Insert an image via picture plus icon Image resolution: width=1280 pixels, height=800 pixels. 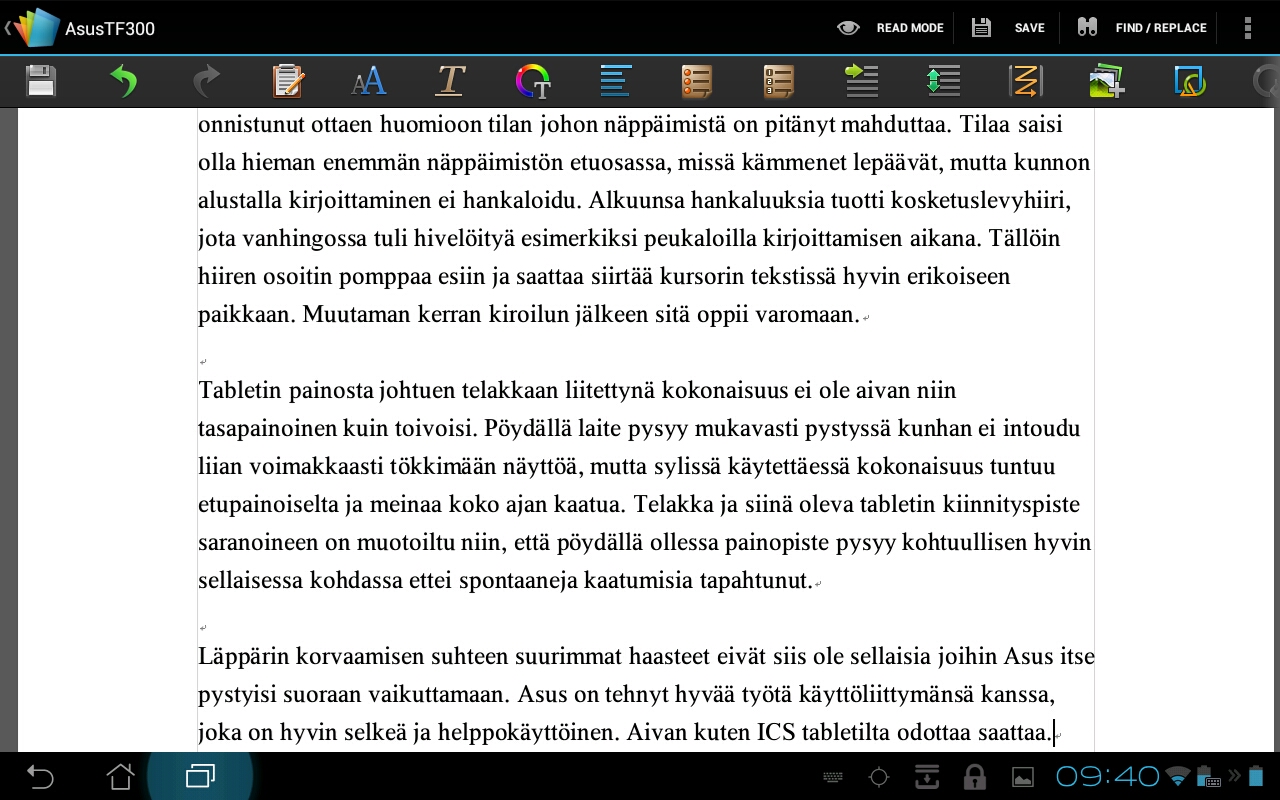tap(1107, 81)
